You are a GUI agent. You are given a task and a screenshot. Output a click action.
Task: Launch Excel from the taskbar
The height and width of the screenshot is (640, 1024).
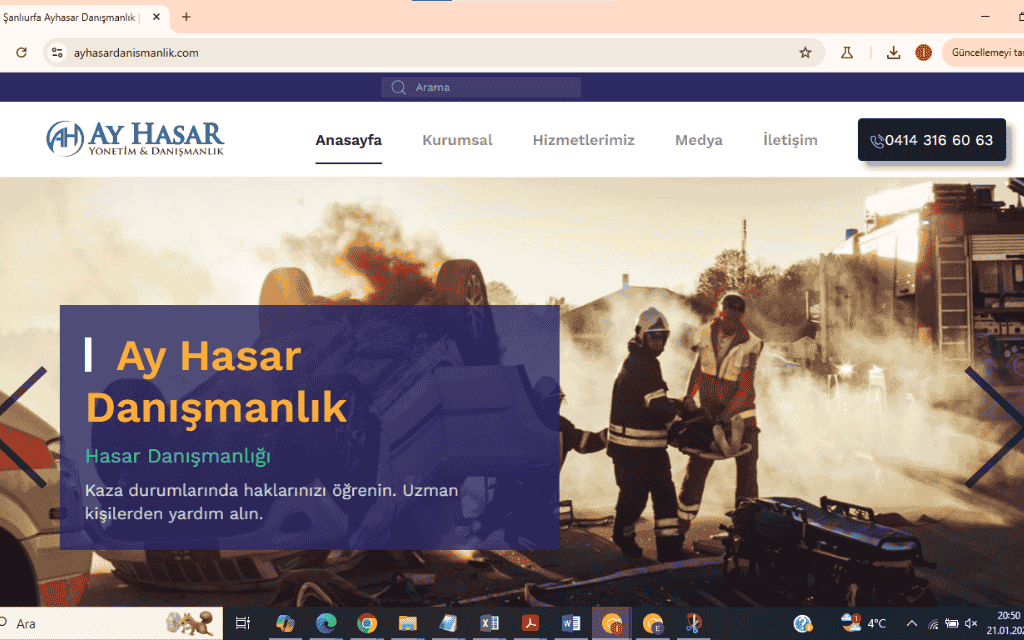(x=490, y=623)
